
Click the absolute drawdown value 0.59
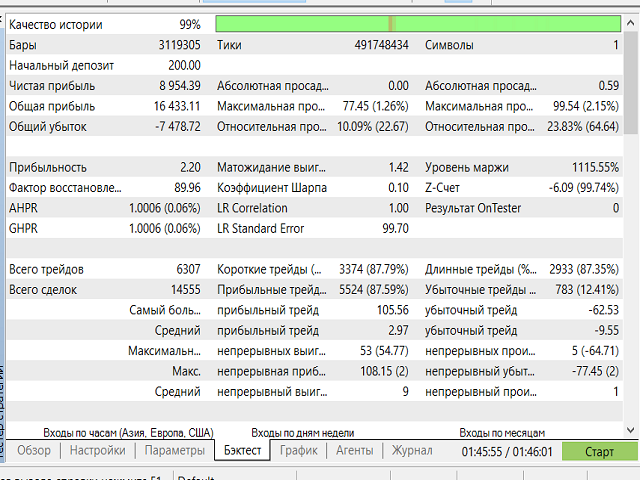(x=609, y=86)
